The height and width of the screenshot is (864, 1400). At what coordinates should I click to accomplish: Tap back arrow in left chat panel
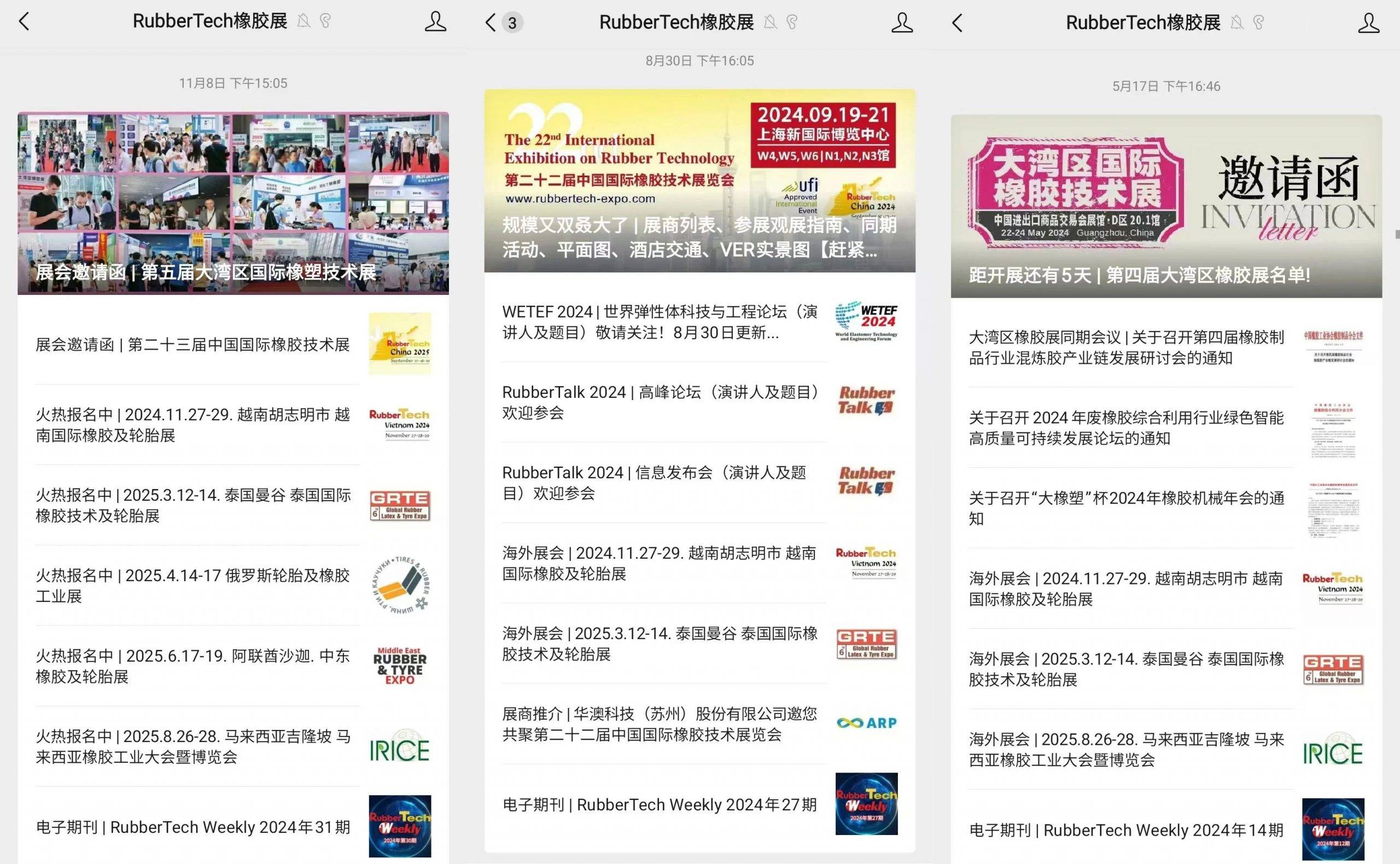tap(24, 22)
